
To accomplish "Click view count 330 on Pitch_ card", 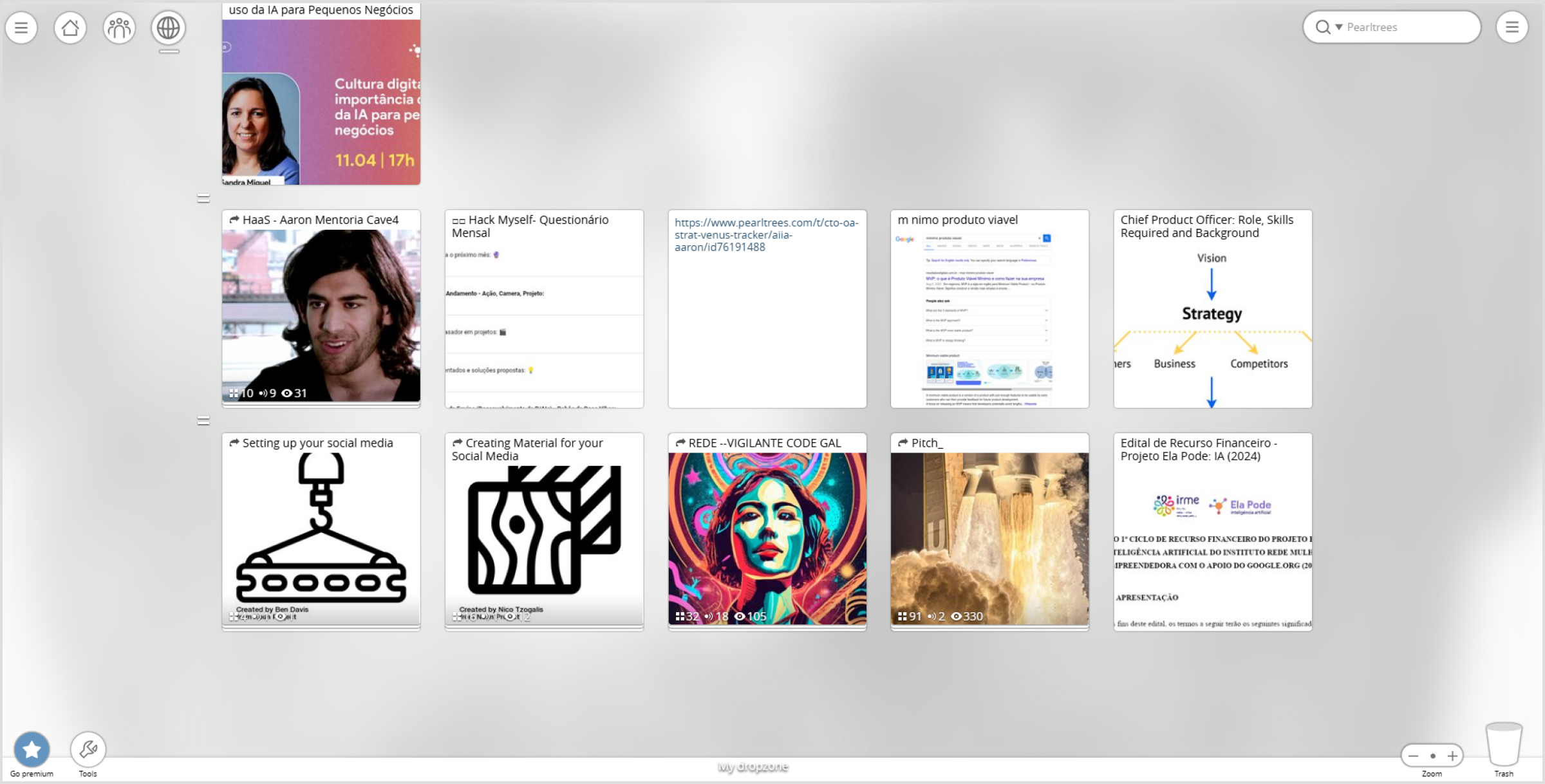I will (x=968, y=616).
